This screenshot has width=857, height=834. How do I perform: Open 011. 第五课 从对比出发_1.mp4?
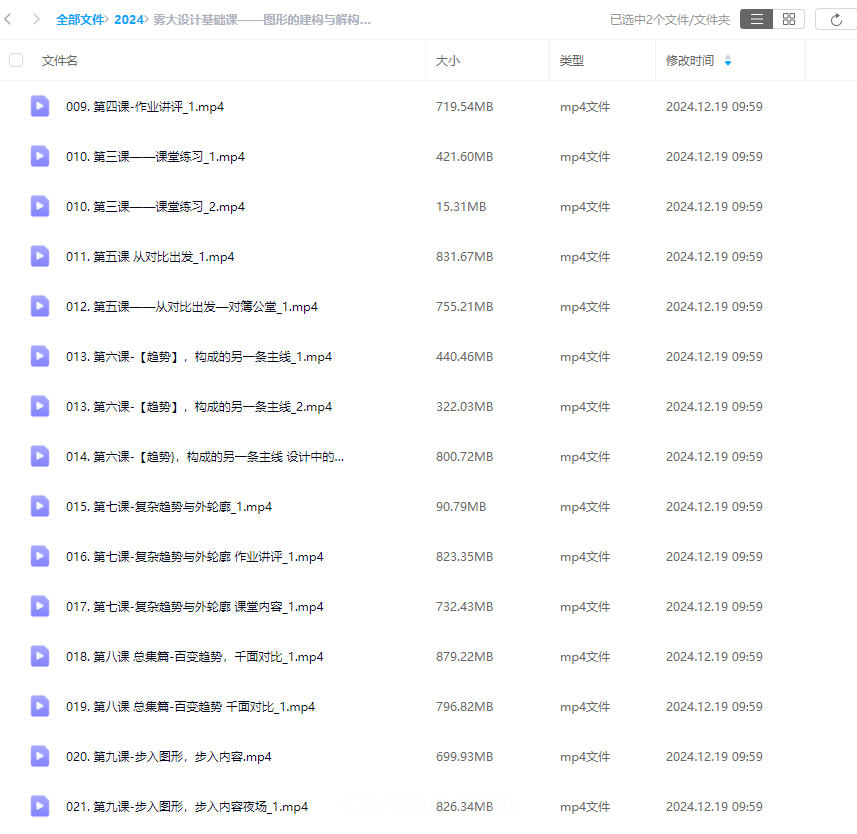pyautogui.click(x=150, y=257)
